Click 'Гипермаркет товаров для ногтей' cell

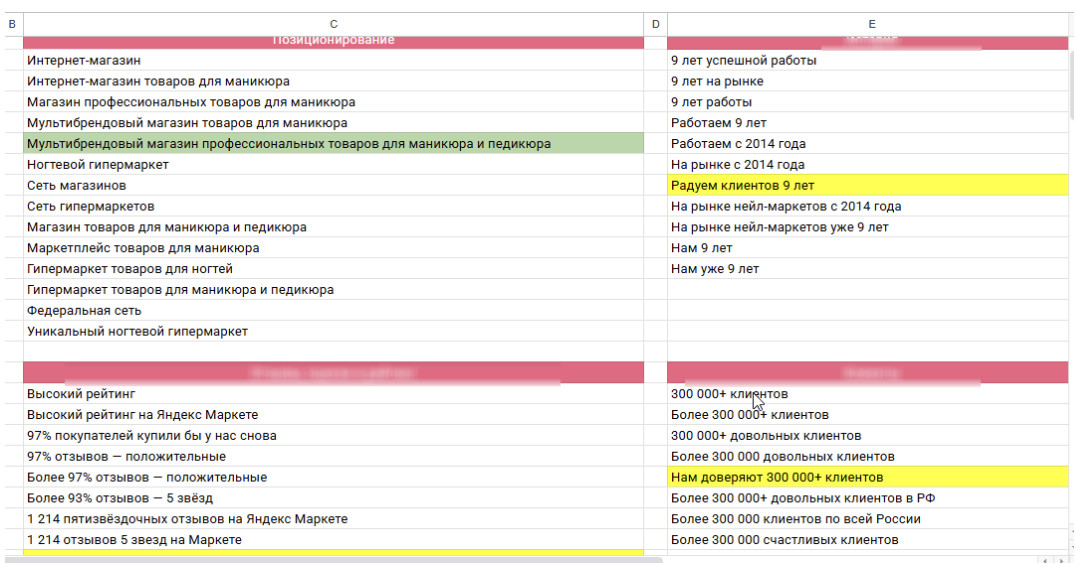(334, 269)
